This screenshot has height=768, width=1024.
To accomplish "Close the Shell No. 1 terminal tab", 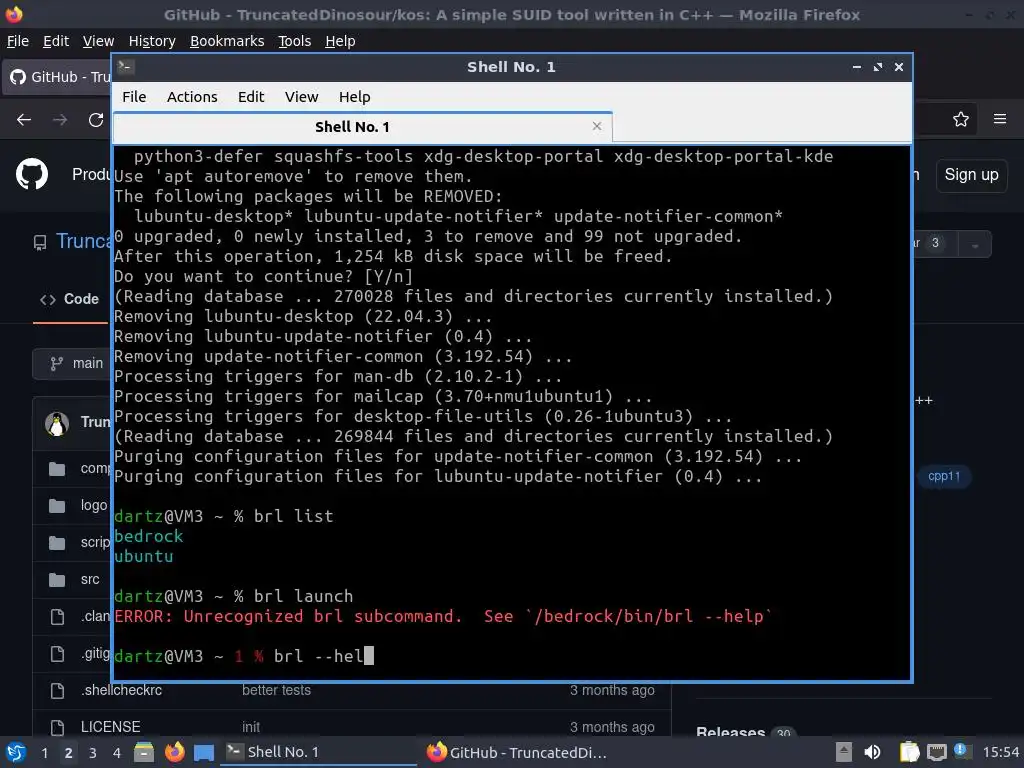I will 596,126.
